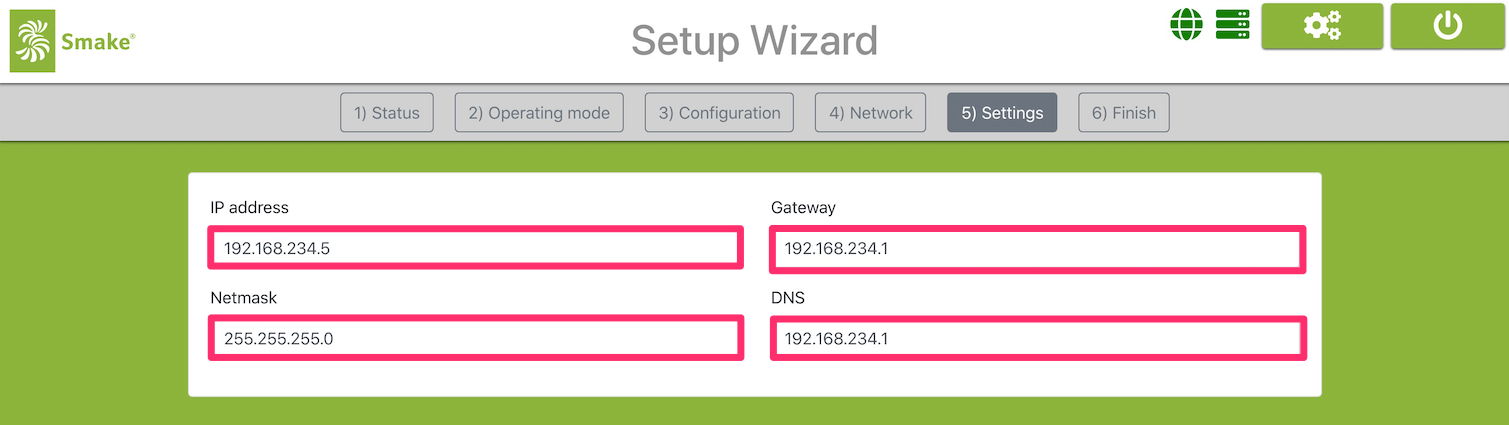This screenshot has width=1509, height=425.
Task: Click the green server stack icon
Action: 1233,25
